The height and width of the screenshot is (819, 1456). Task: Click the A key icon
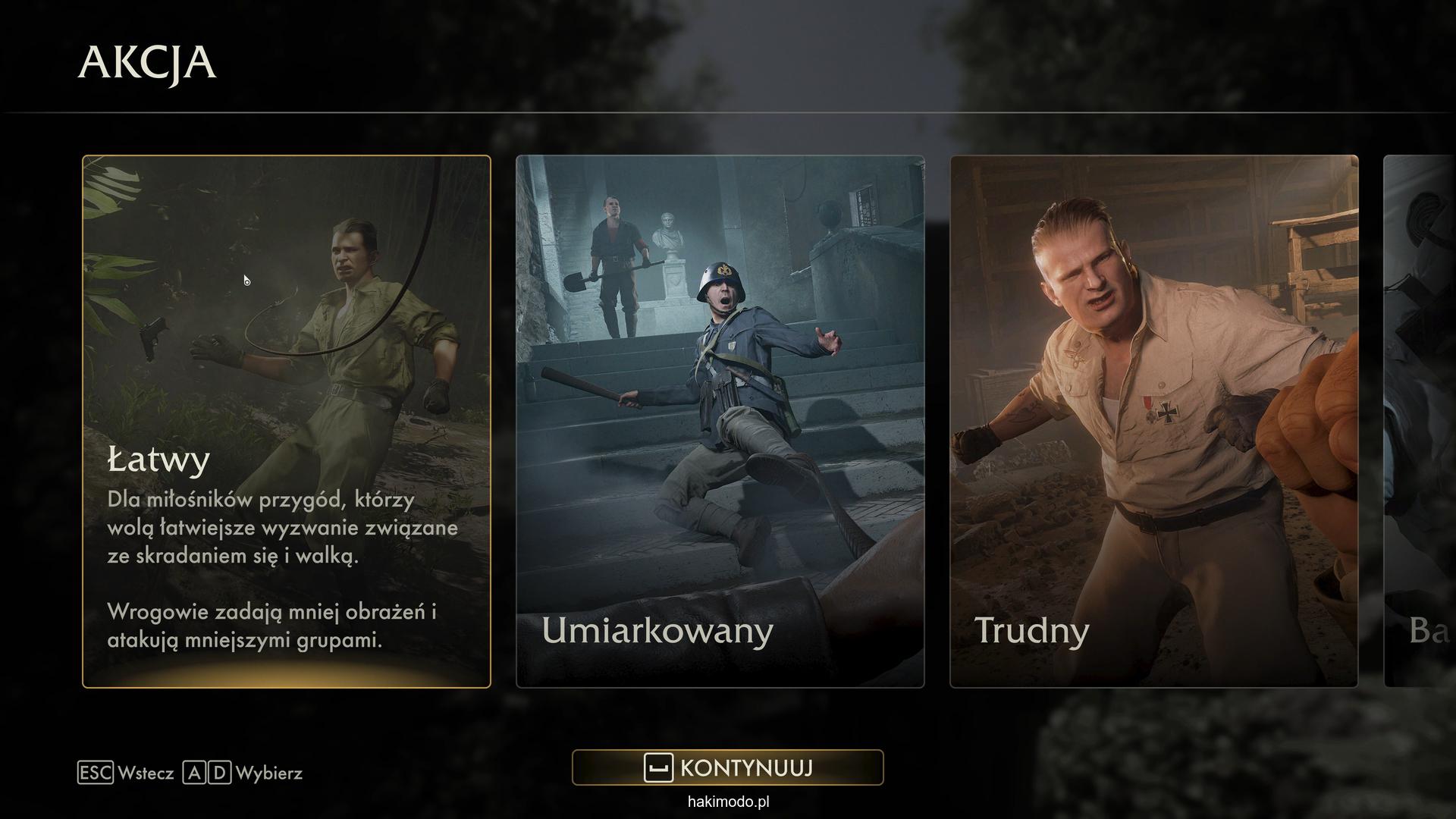pyautogui.click(x=194, y=773)
